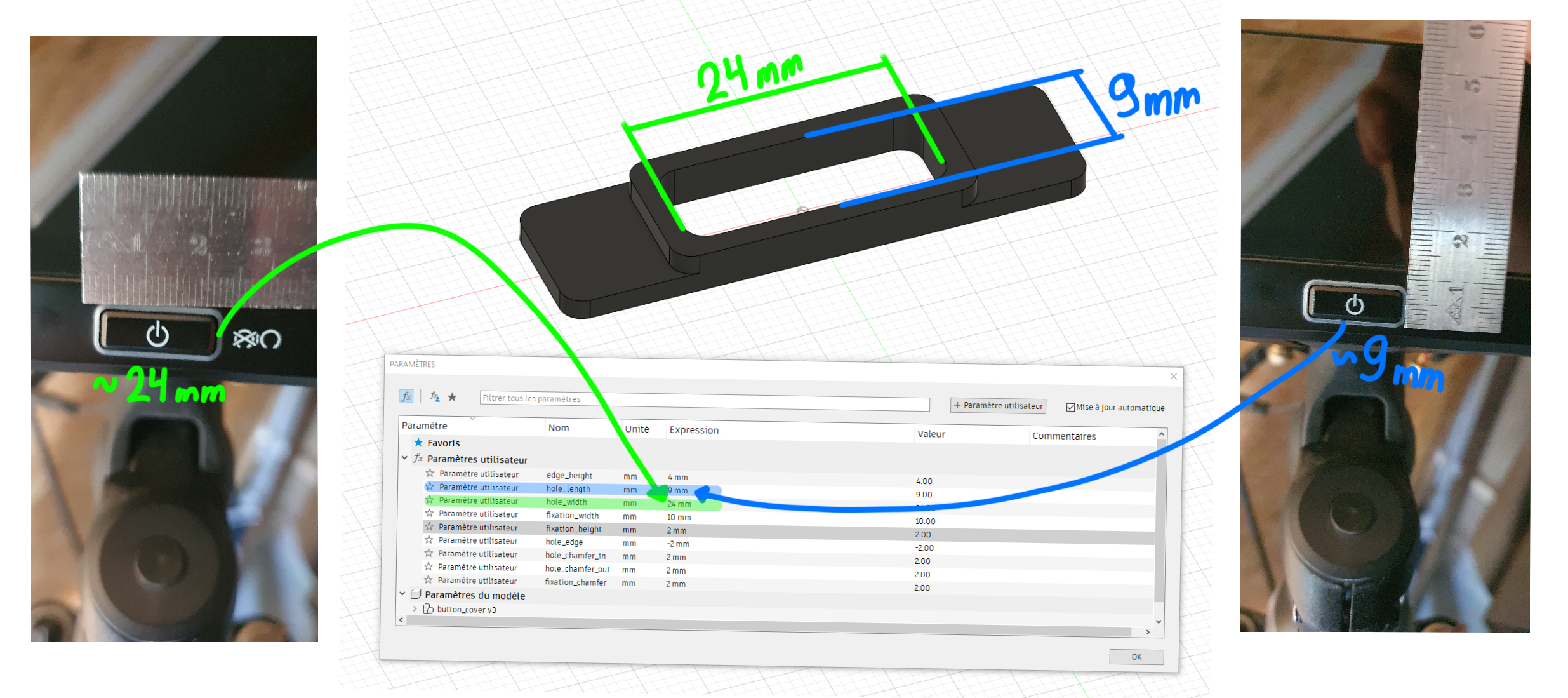This screenshot has height=698, width=1568.
Task: Favorite the fixation_height parameter star
Action: tap(429, 527)
